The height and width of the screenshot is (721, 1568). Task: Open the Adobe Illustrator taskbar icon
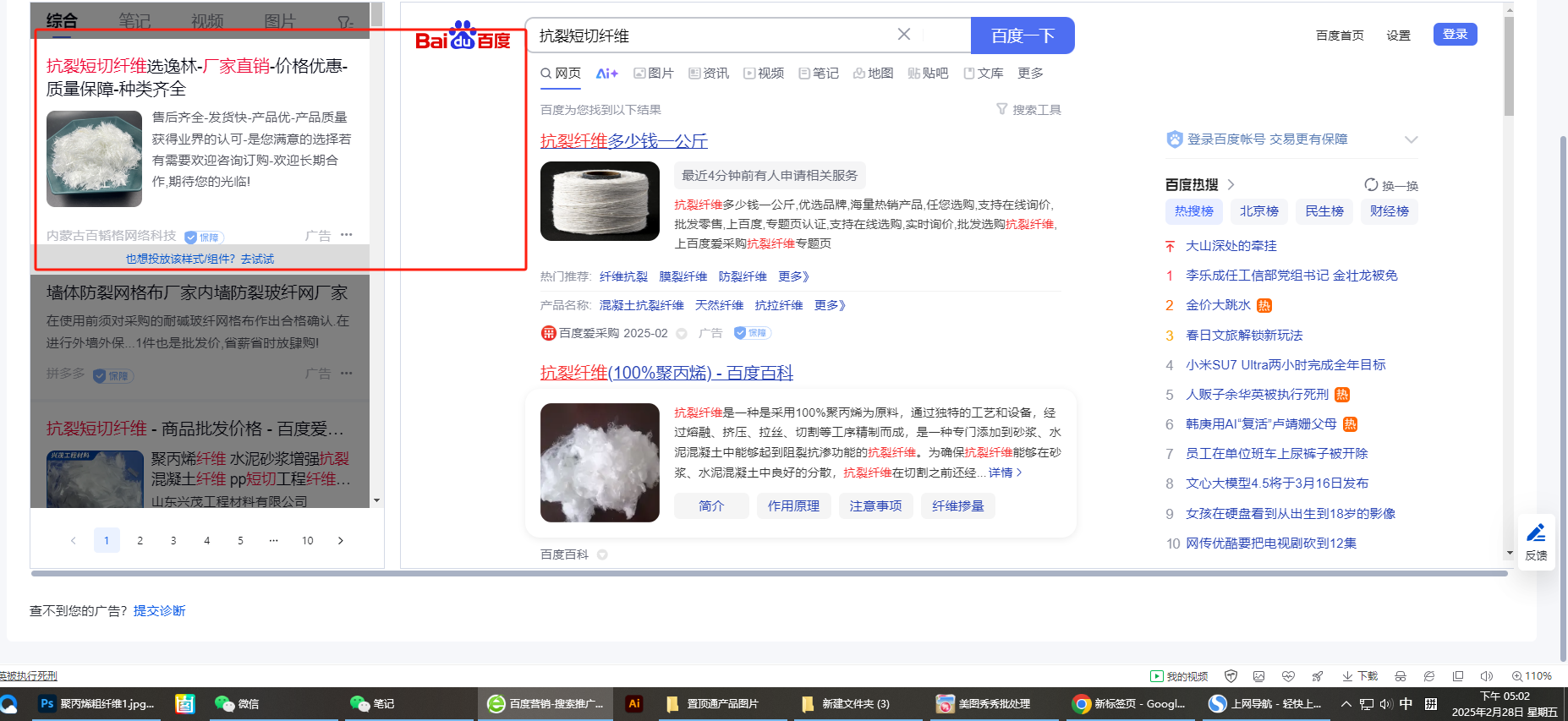point(633,703)
